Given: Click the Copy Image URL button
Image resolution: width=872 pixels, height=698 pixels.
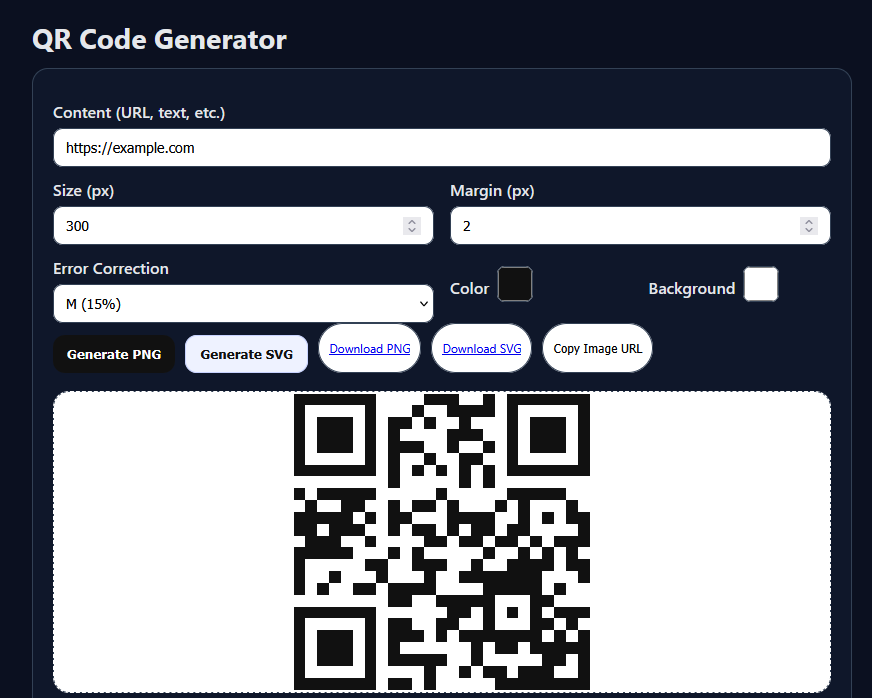Looking at the screenshot, I should pyautogui.click(x=597, y=349).
